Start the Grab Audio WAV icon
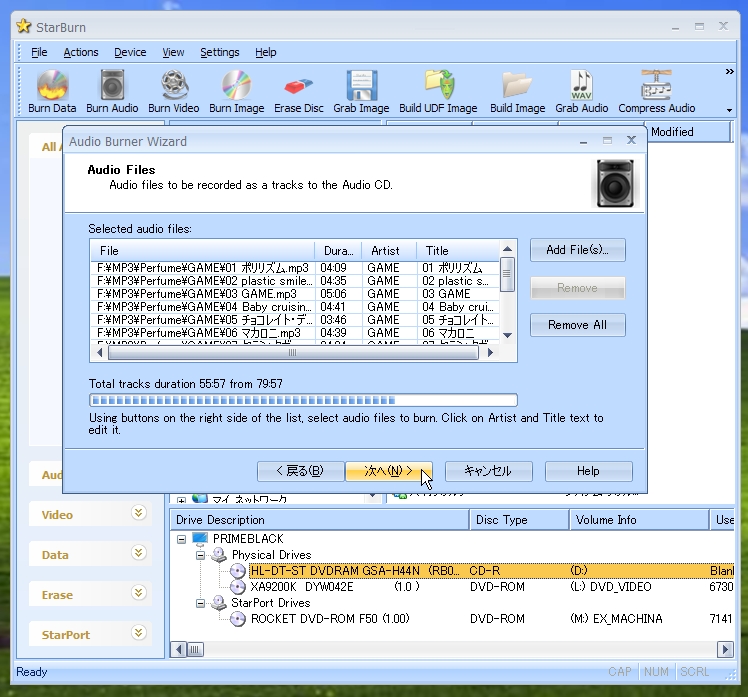The width and height of the screenshot is (748, 697). click(x=582, y=85)
